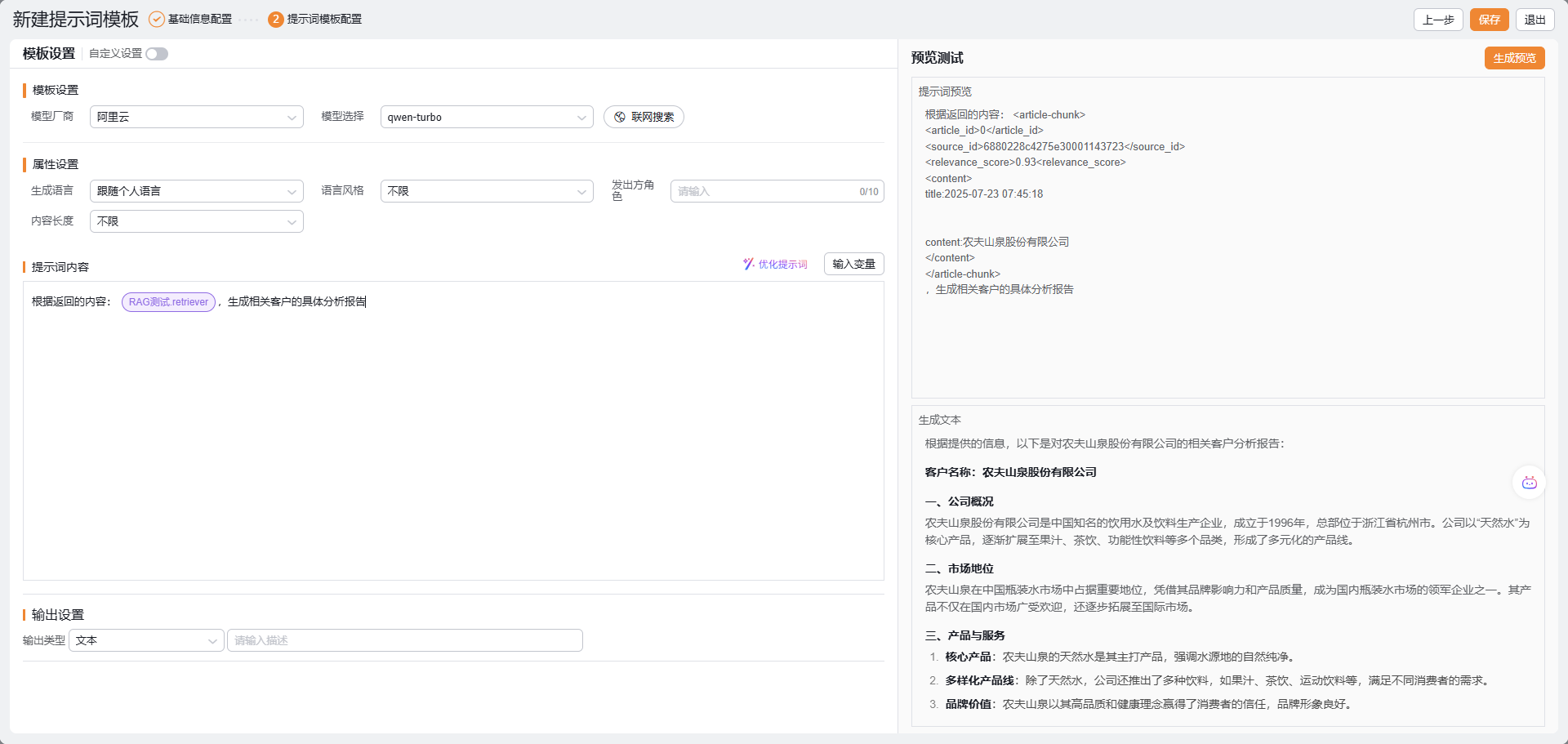This screenshot has width=1568, height=744.
Task: Select the 输出类型 dropdown showing 文本
Action: click(x=146, y=640)
